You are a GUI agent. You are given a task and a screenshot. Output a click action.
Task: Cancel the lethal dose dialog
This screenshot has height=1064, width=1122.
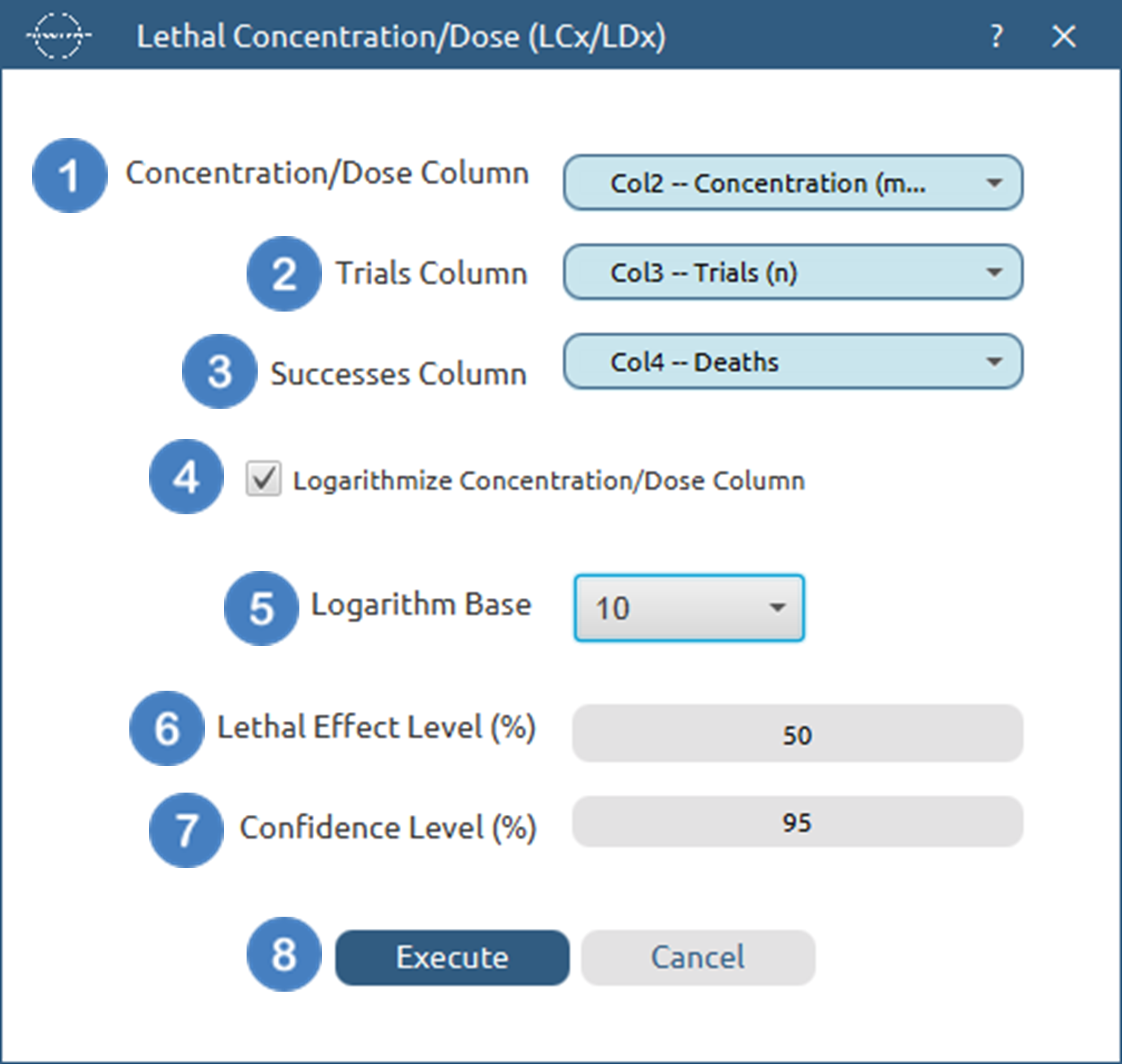pyautogui.click(x=697, y=956)
